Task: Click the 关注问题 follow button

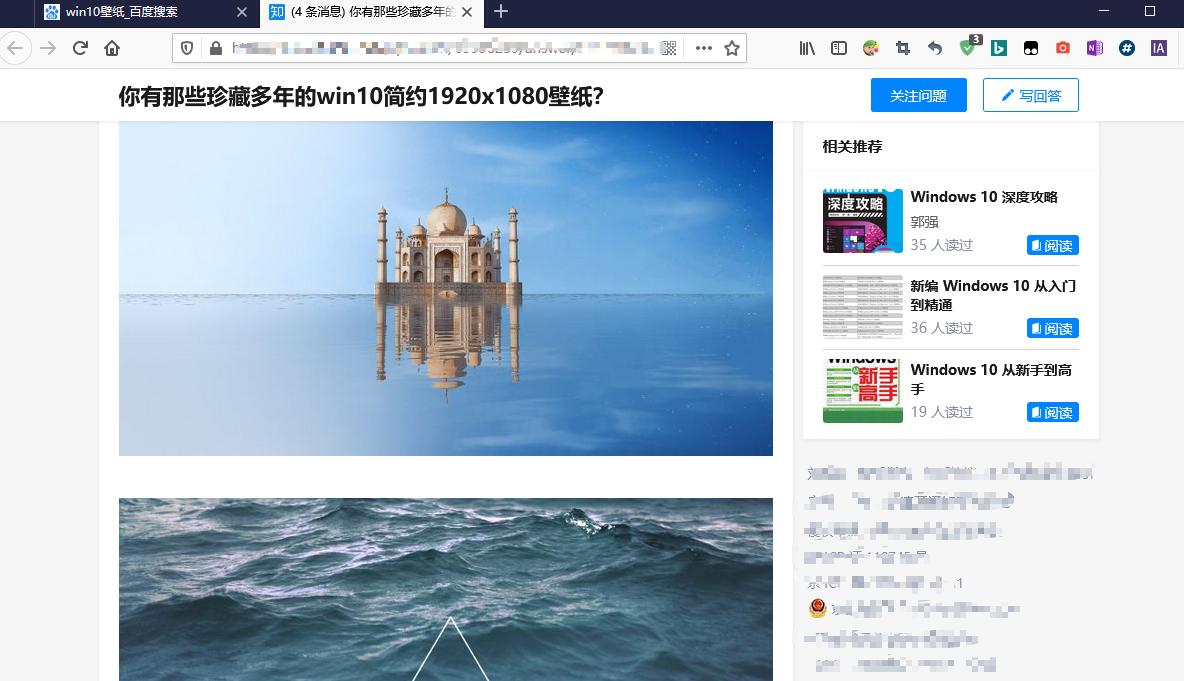Action: coord(918,95)
